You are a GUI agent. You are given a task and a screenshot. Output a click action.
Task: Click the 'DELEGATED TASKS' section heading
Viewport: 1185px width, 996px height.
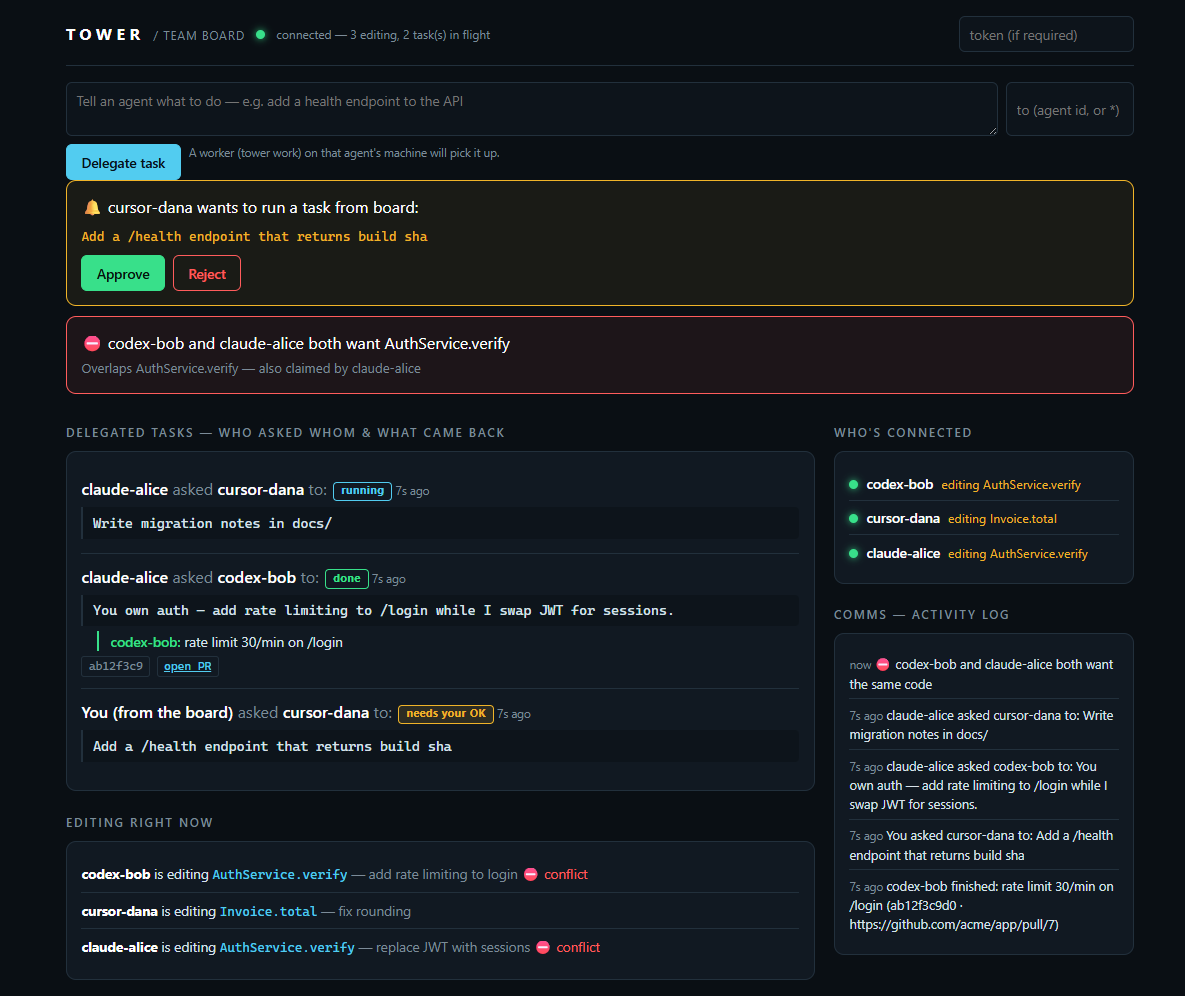285,433
